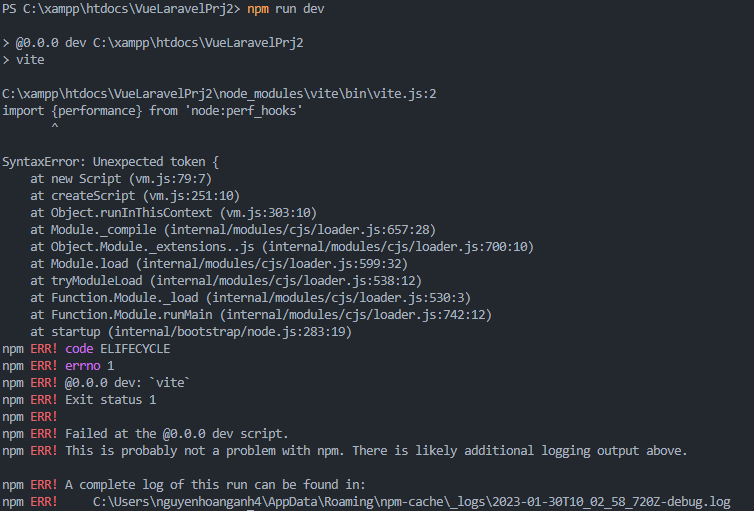
Task: Click the 'Exit status 1' line
Action: click(110, 399)
